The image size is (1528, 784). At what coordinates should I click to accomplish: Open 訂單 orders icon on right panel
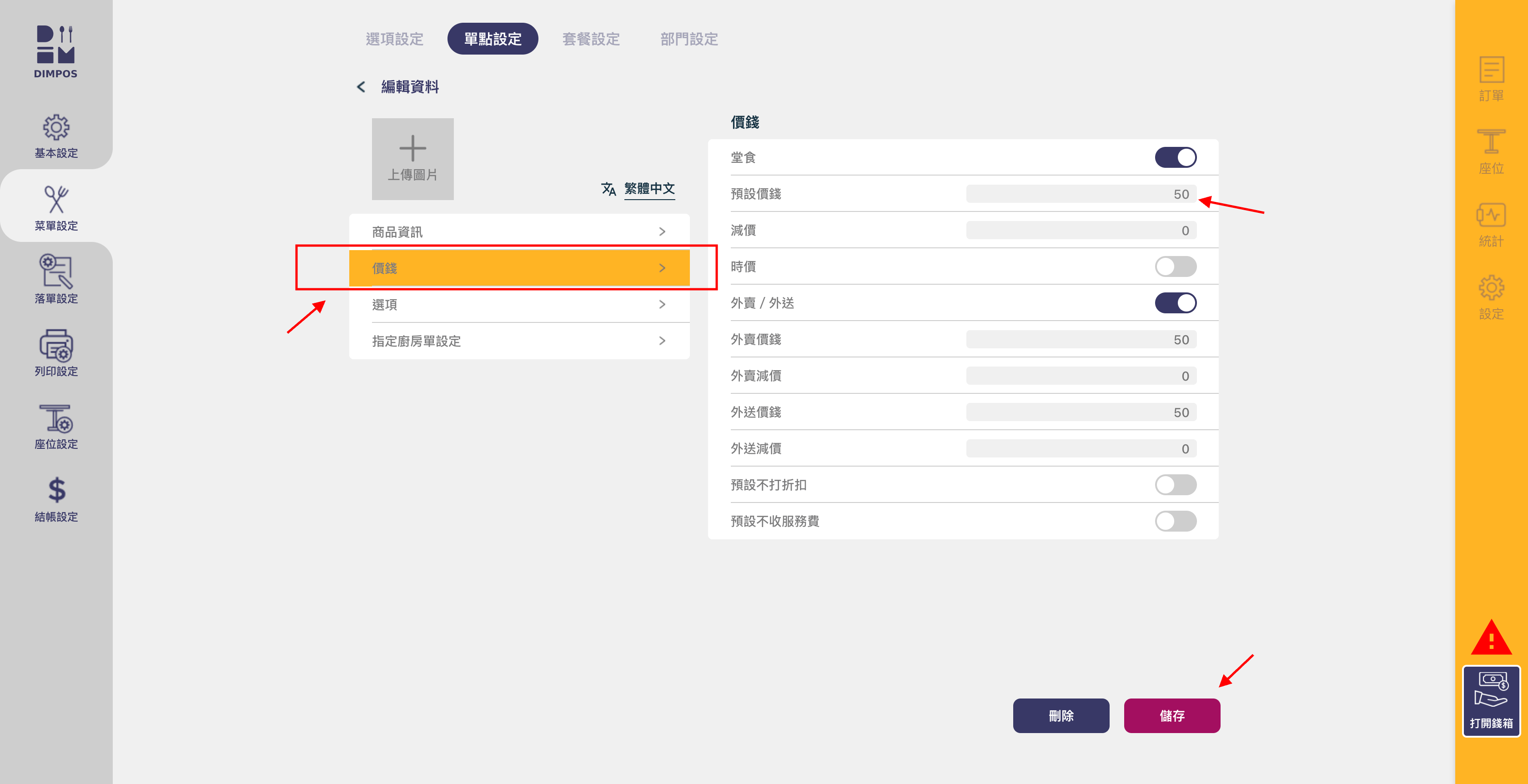coord(1491,70)
